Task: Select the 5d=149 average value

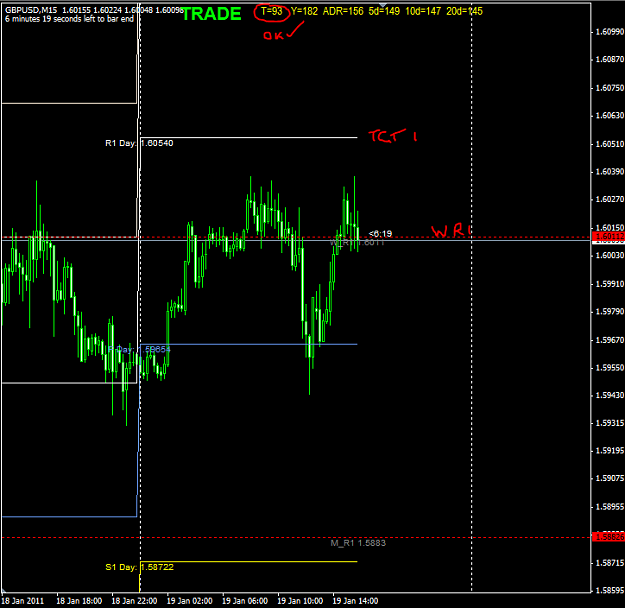Action: (x=384, y=11)
